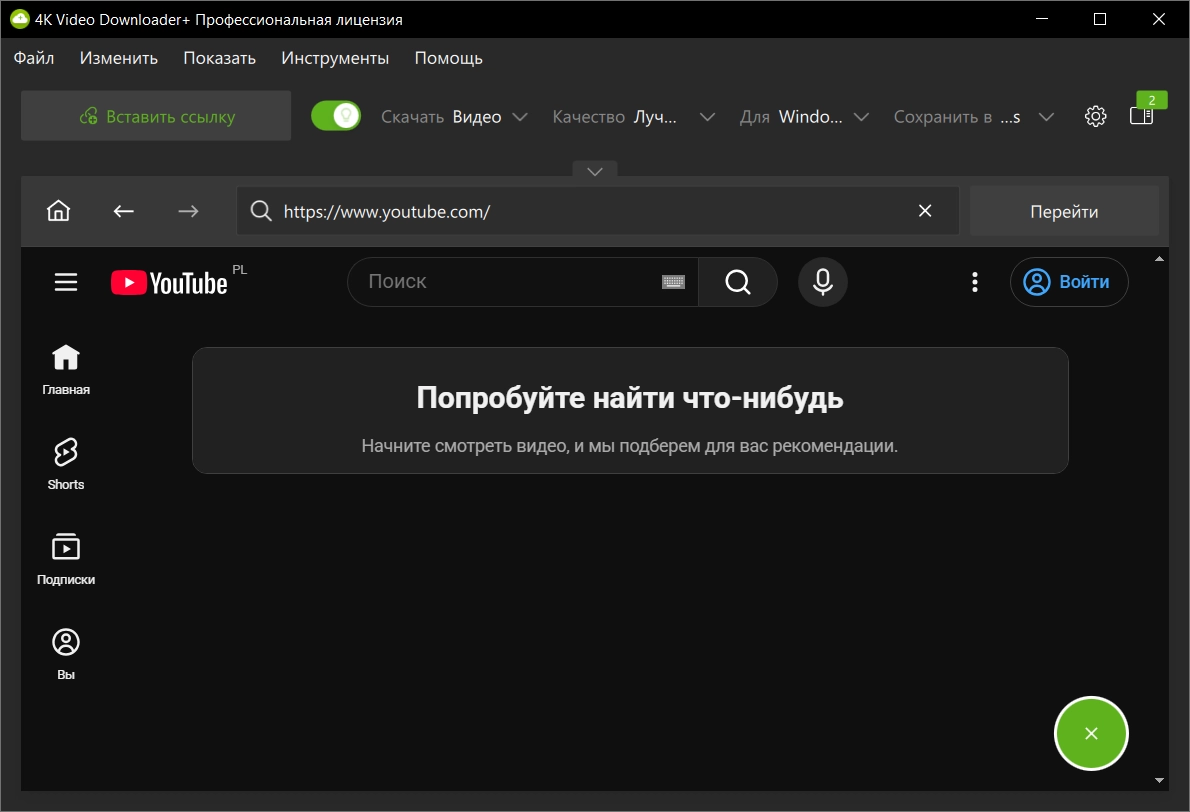Open the on-screen keyboard in search box
This screenshot has width=1190, height=812.
point(673,282)
